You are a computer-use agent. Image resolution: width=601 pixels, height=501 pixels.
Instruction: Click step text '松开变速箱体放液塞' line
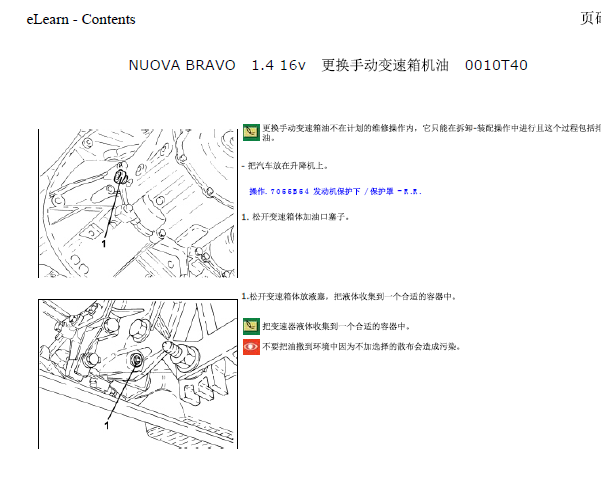click(x=349, y=296)
